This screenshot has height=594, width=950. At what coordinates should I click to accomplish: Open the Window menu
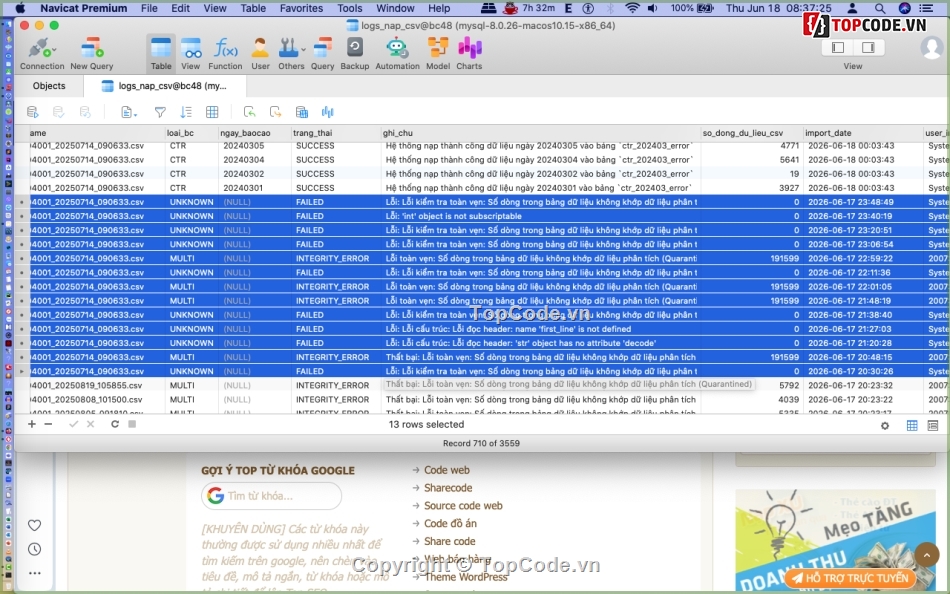coord(395,8)
